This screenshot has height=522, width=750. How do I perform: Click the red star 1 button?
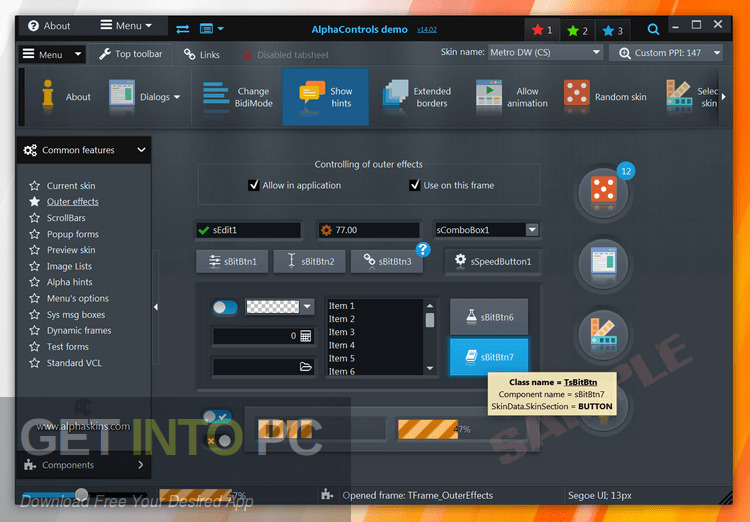click(541, 30)
